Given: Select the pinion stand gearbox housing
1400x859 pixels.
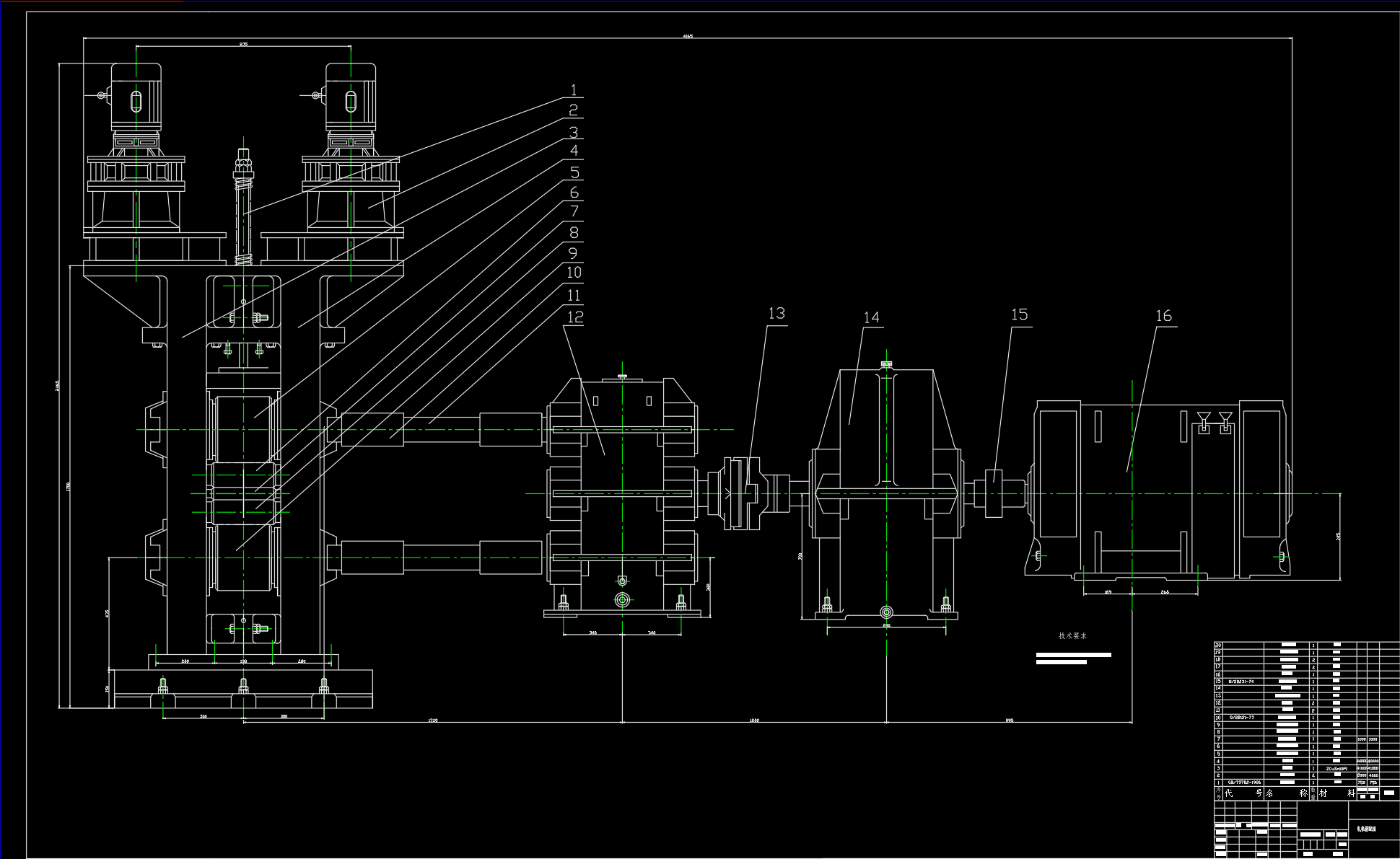Looking at the screenshot, I should pos(621,462).
